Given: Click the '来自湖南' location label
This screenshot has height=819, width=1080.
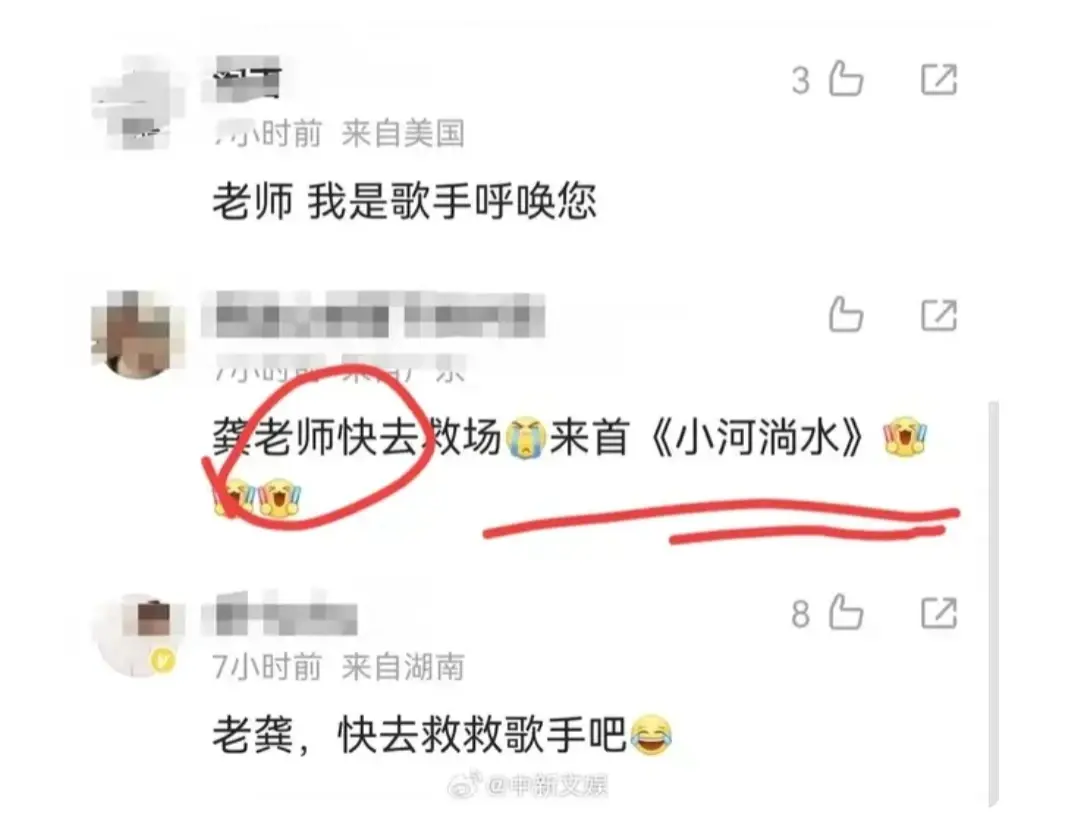Looking at the screenshot, I should [403, 667].
